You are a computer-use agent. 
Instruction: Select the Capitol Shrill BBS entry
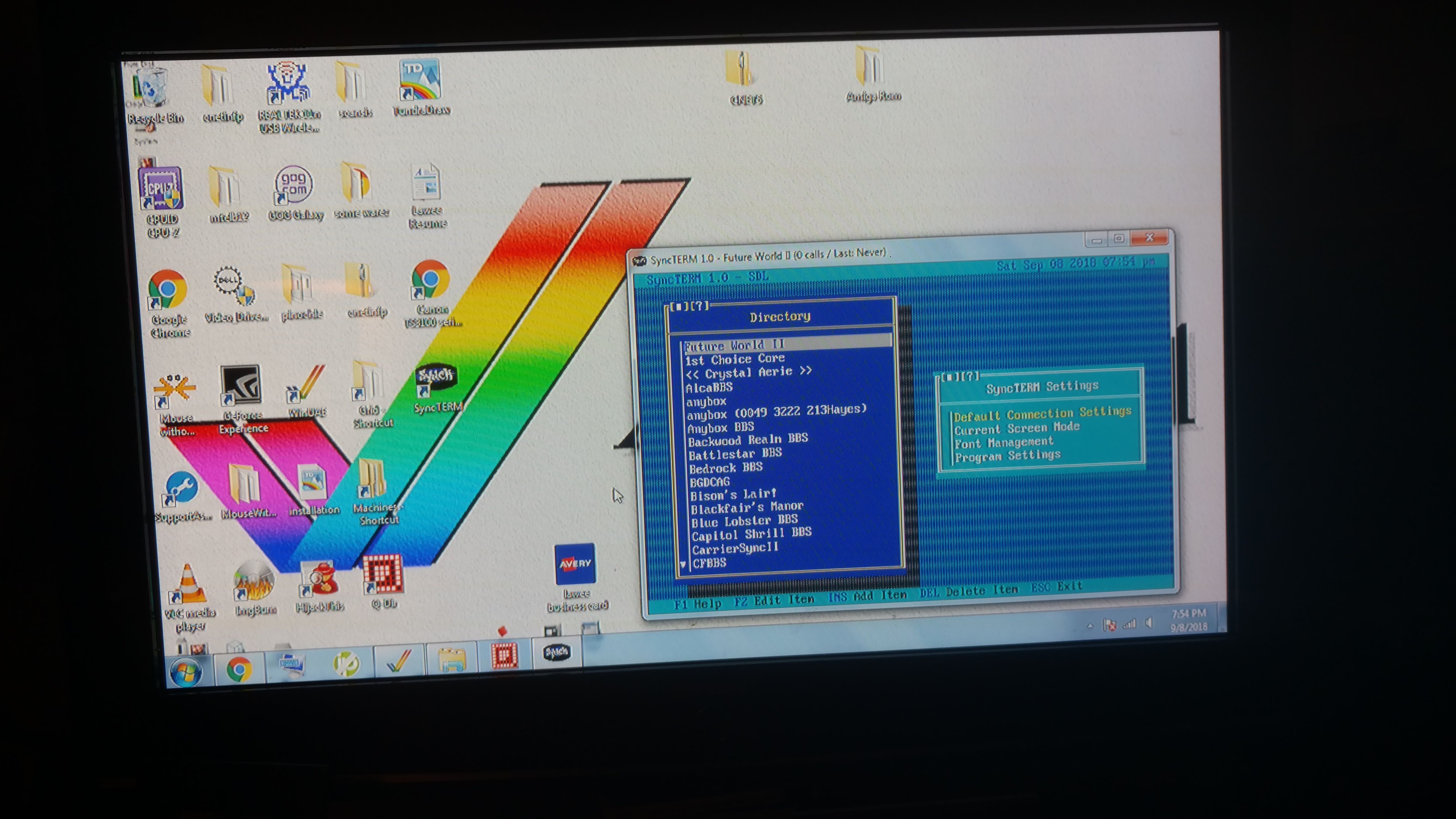point(751,534)
